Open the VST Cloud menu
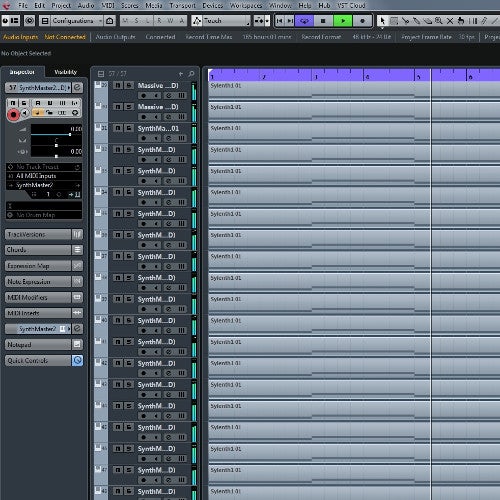Viewport: 500px width, 500px height. (351, 5)
